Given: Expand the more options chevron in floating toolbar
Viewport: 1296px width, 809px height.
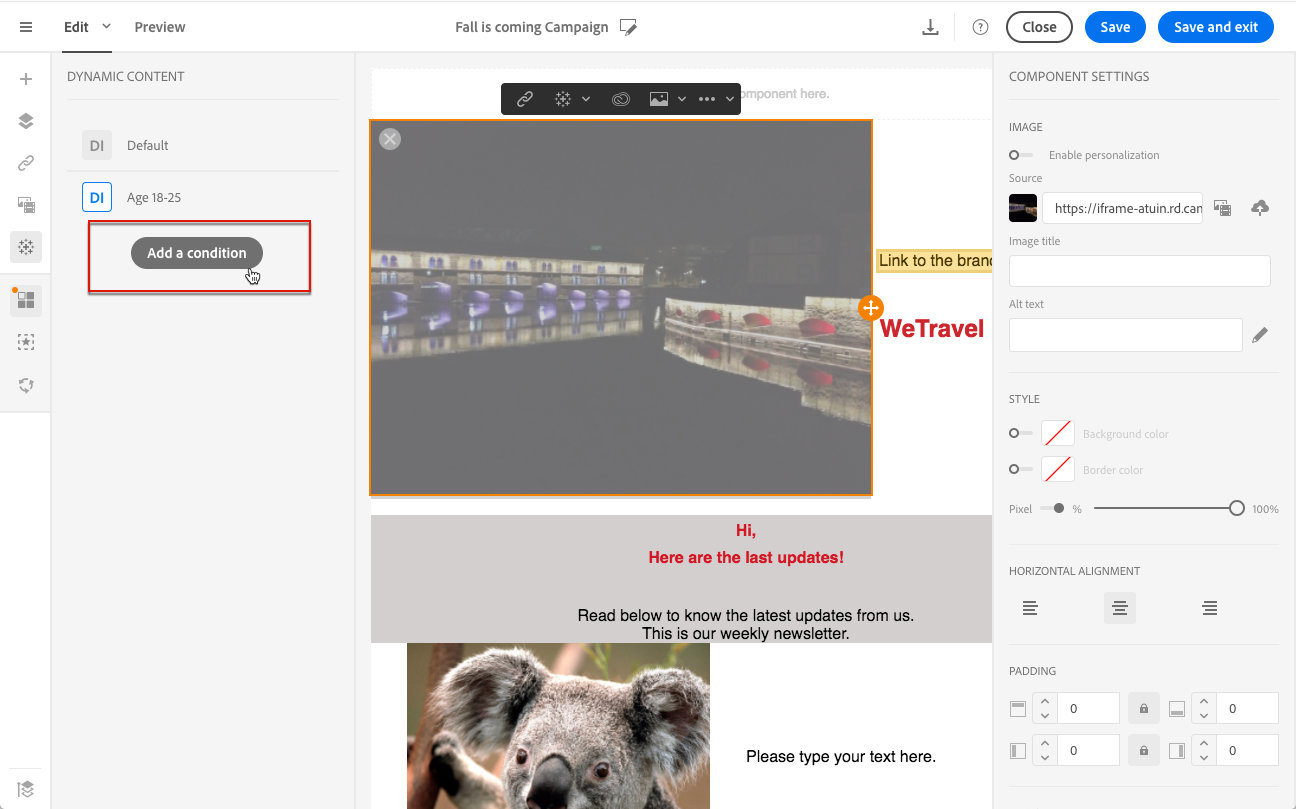Looking at the screenshot, I should pos(730,99).
